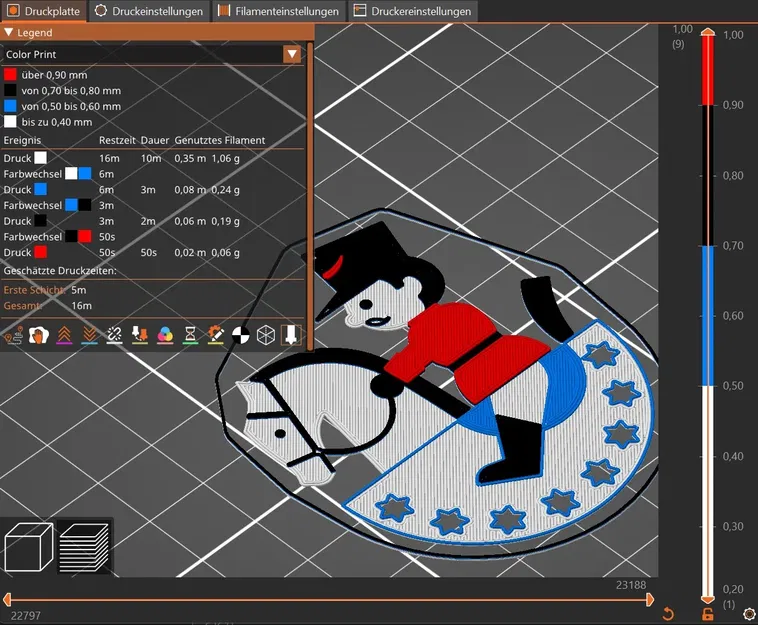
Task: Click black swatch in Druck 2m row
Action: pyautogui.click(x=41, y=221)
